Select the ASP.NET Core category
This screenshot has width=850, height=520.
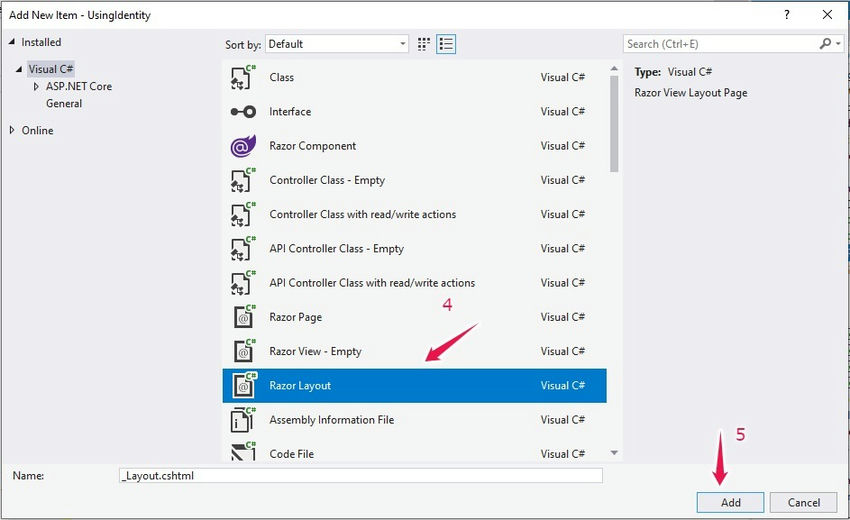click(x=79, y=86)
